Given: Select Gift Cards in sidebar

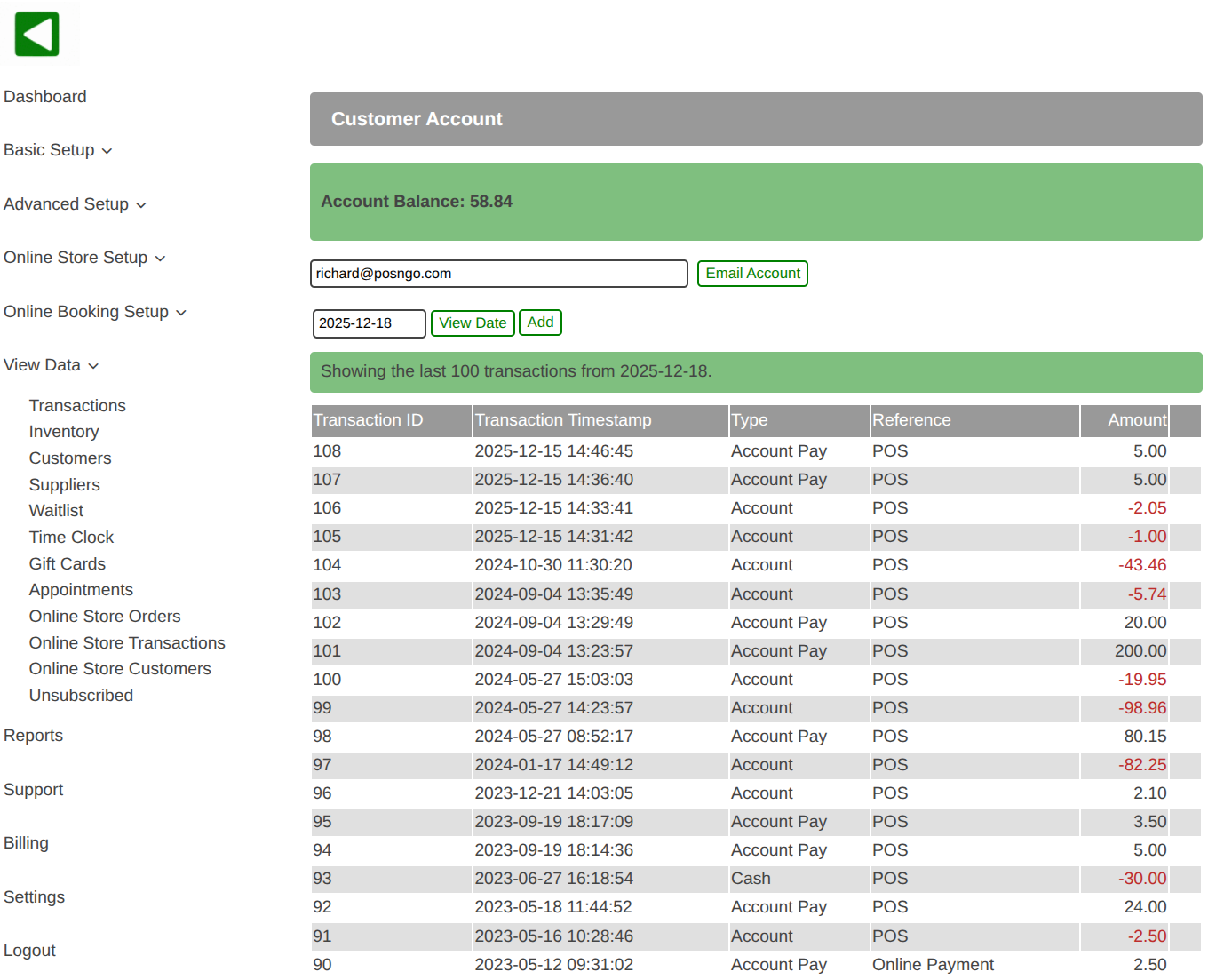Looking at the screenshot, I should (68, 564).
